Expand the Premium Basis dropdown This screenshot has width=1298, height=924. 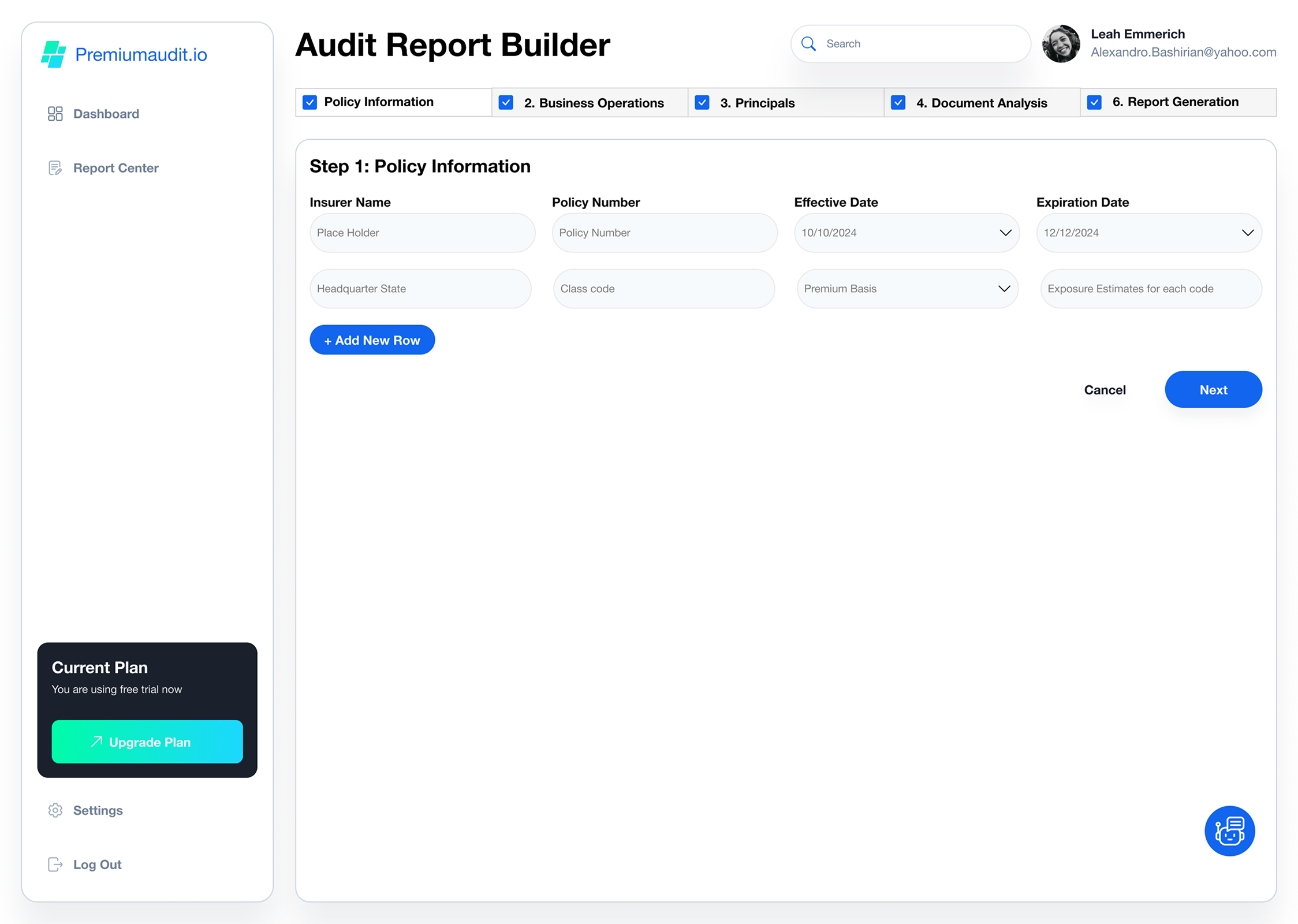point(1004,289)
